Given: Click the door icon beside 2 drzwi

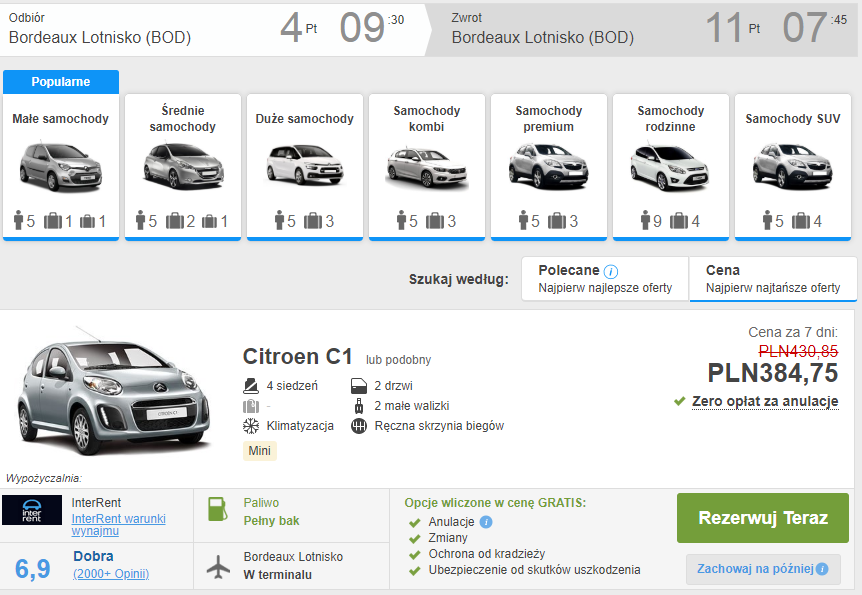Looking at the screenshot, I should 359,385.
